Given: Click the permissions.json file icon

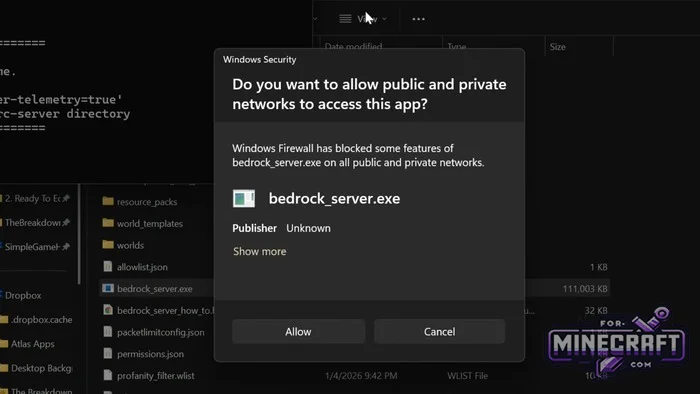Looking at the screenshot, I should [108, 353].
